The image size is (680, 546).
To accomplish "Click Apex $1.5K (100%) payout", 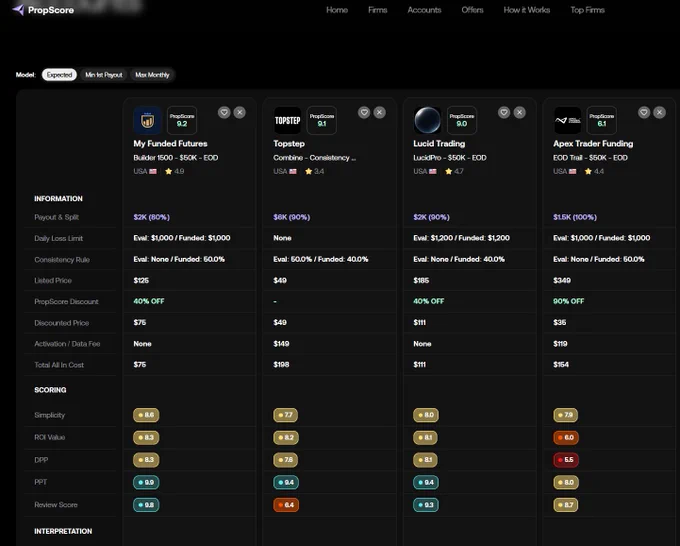I will point(575,217).
